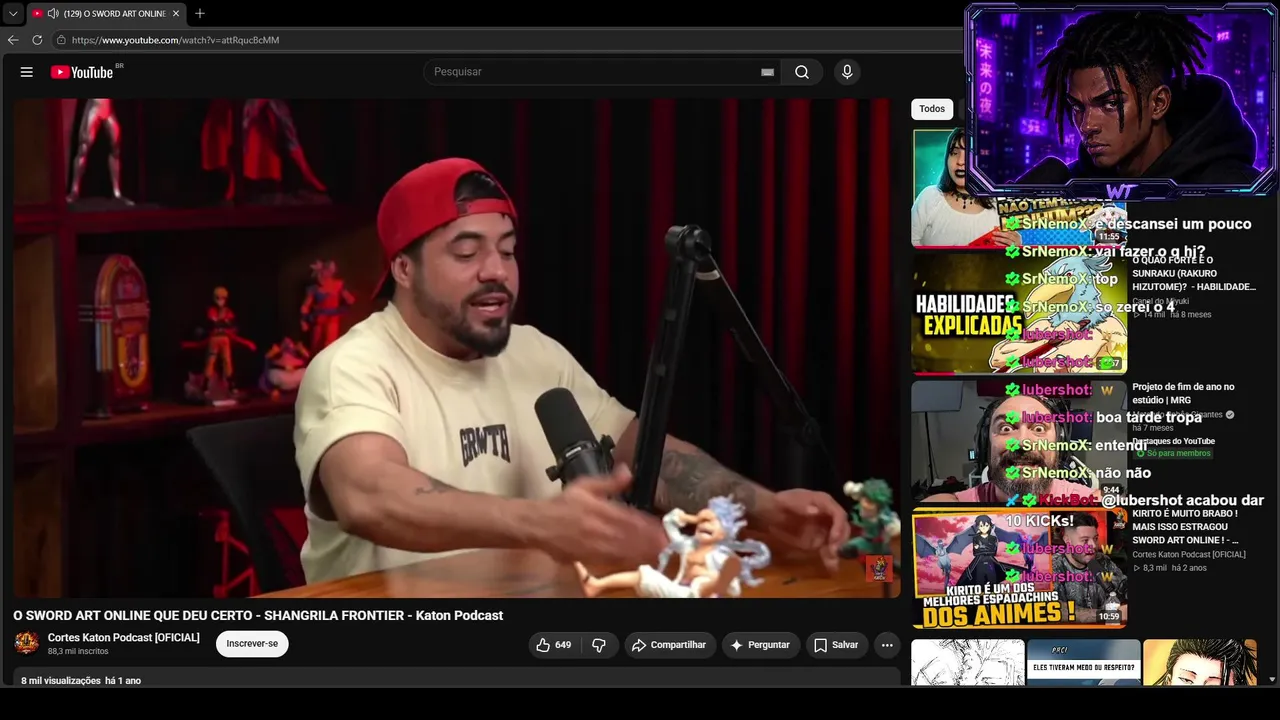
Task: Open the channel avatar below the video
Action: click(27, 643)
